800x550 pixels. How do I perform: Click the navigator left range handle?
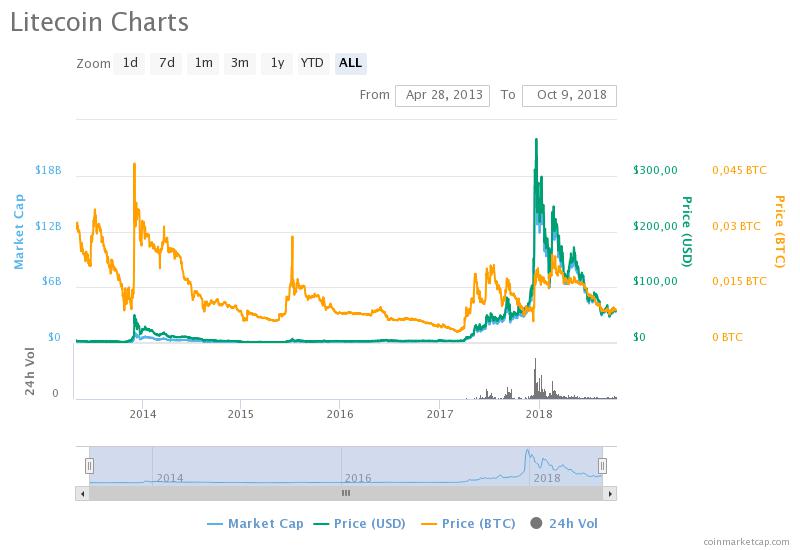89,465
